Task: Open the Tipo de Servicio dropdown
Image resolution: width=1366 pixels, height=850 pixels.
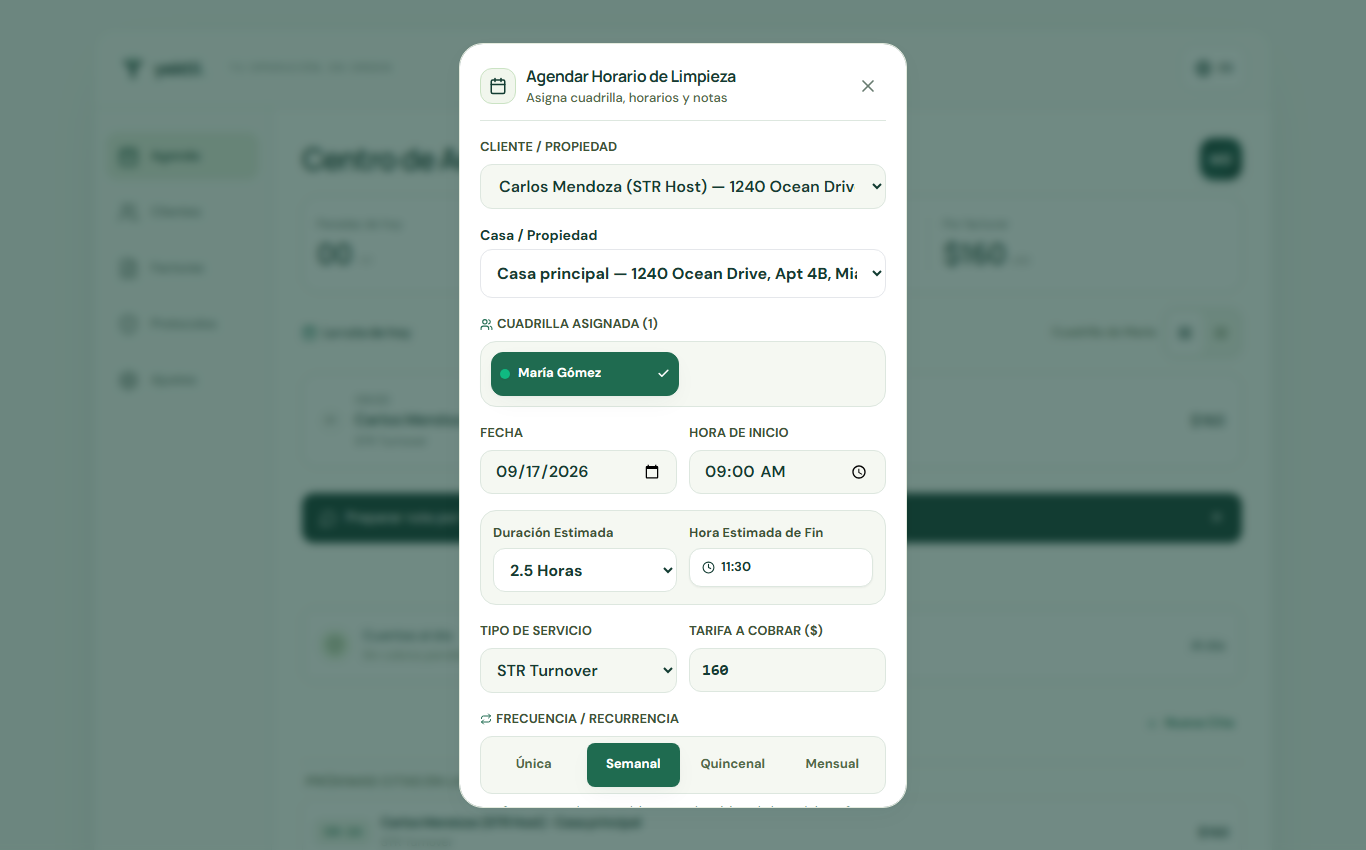Action: (579, 670)
